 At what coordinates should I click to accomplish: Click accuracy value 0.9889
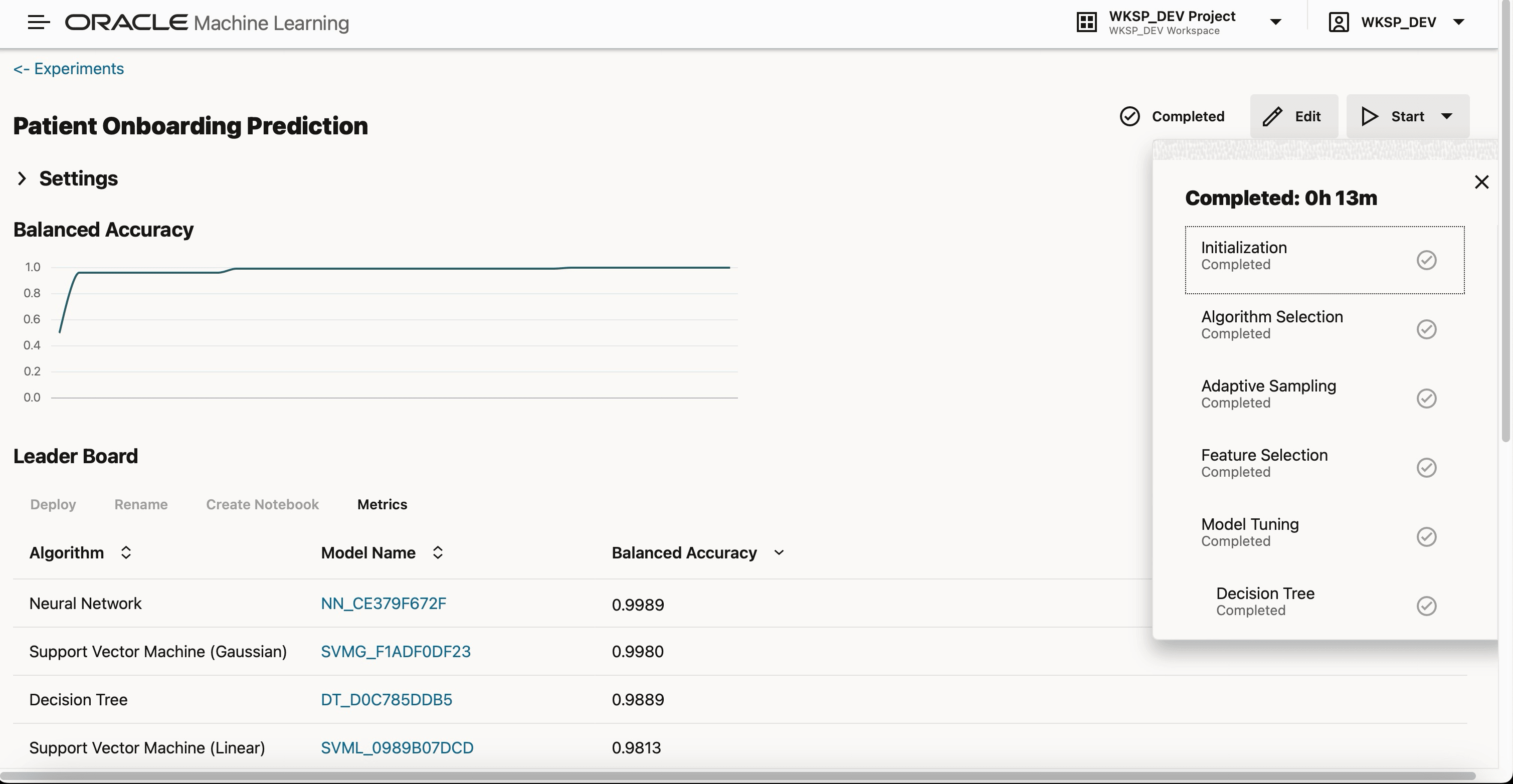coord(638,700)
